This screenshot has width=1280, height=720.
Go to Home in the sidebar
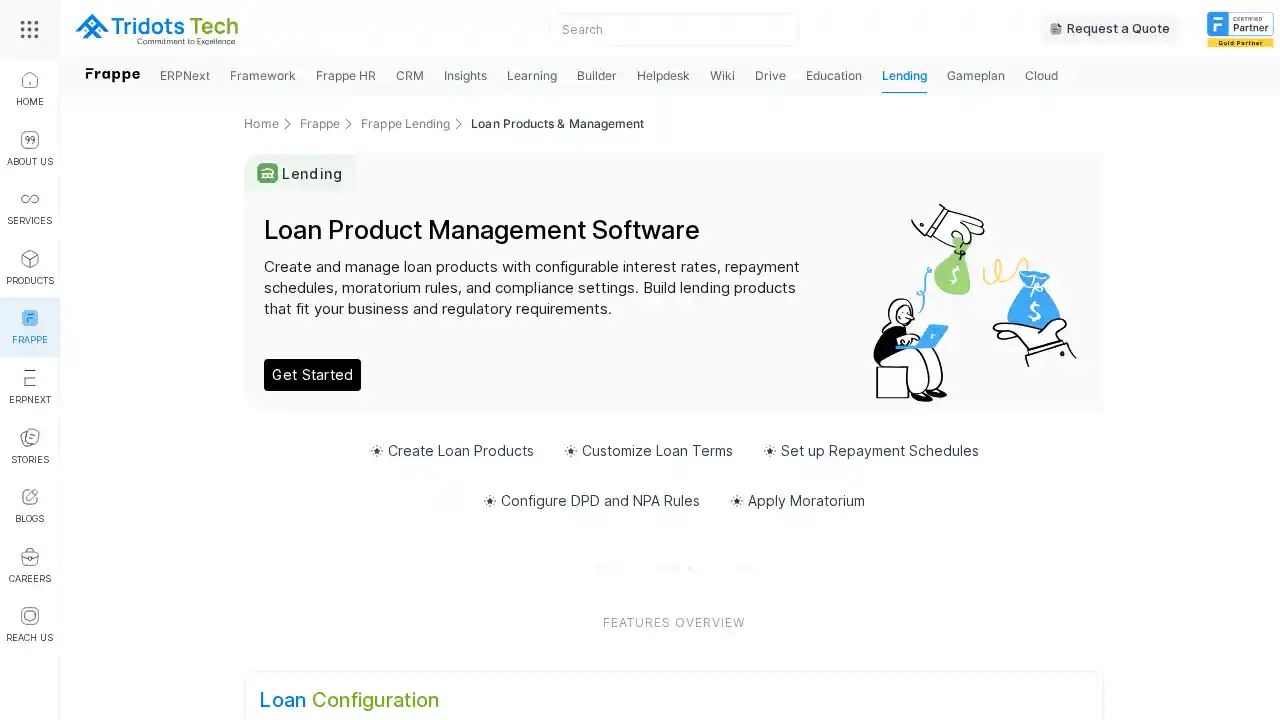click(x=30, y=89)
